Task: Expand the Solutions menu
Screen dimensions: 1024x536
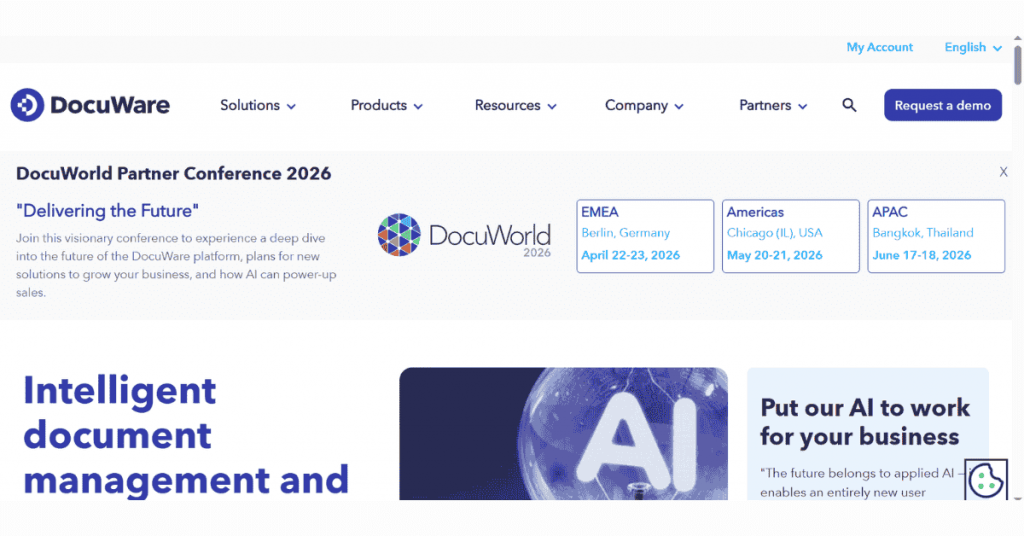Action: (257, 105)
